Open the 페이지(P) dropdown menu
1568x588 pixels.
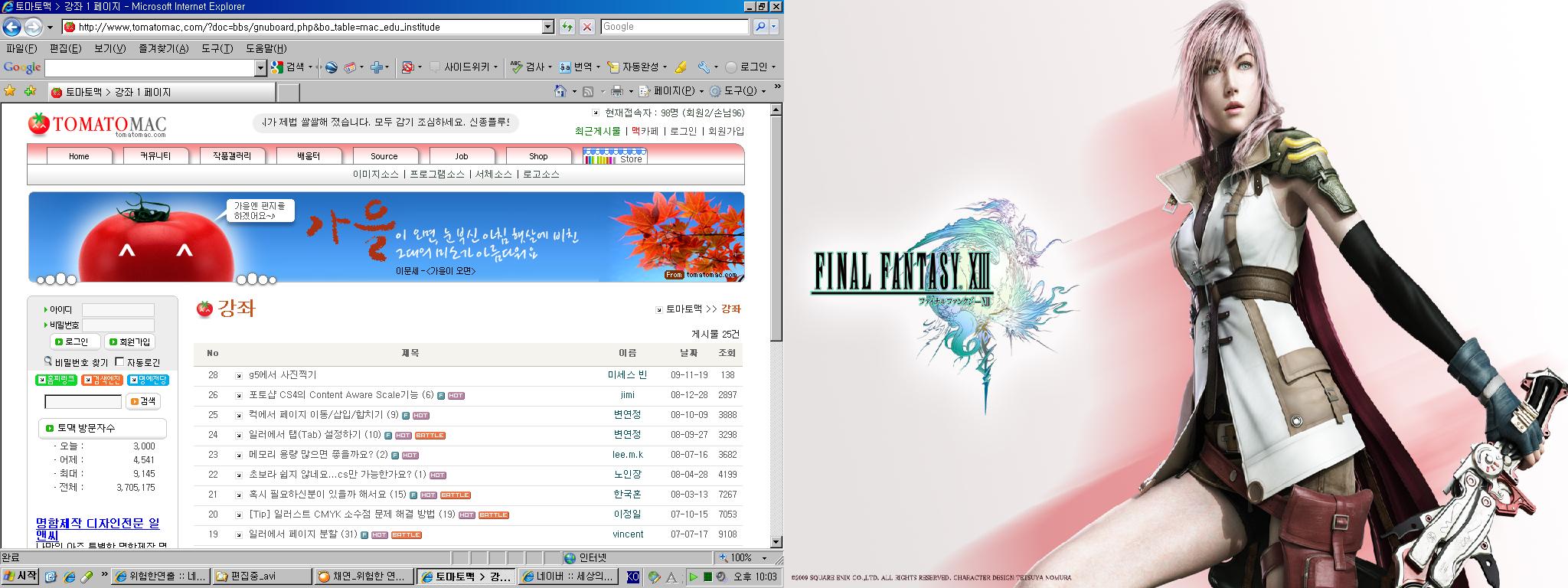(674, 91)
